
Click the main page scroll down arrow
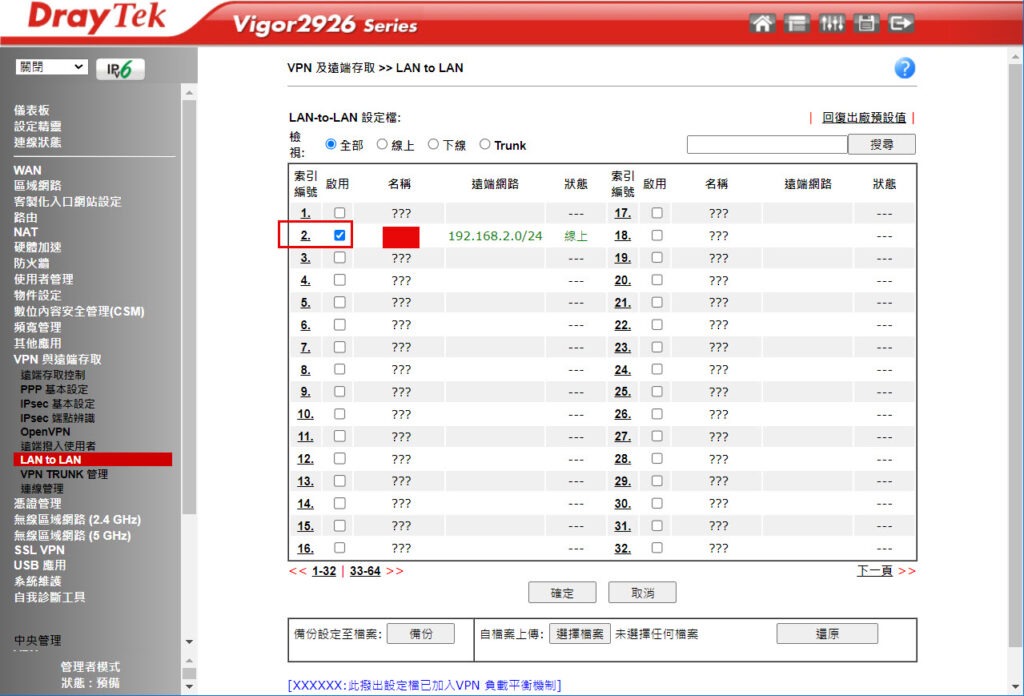click(x=1016, y=687)
